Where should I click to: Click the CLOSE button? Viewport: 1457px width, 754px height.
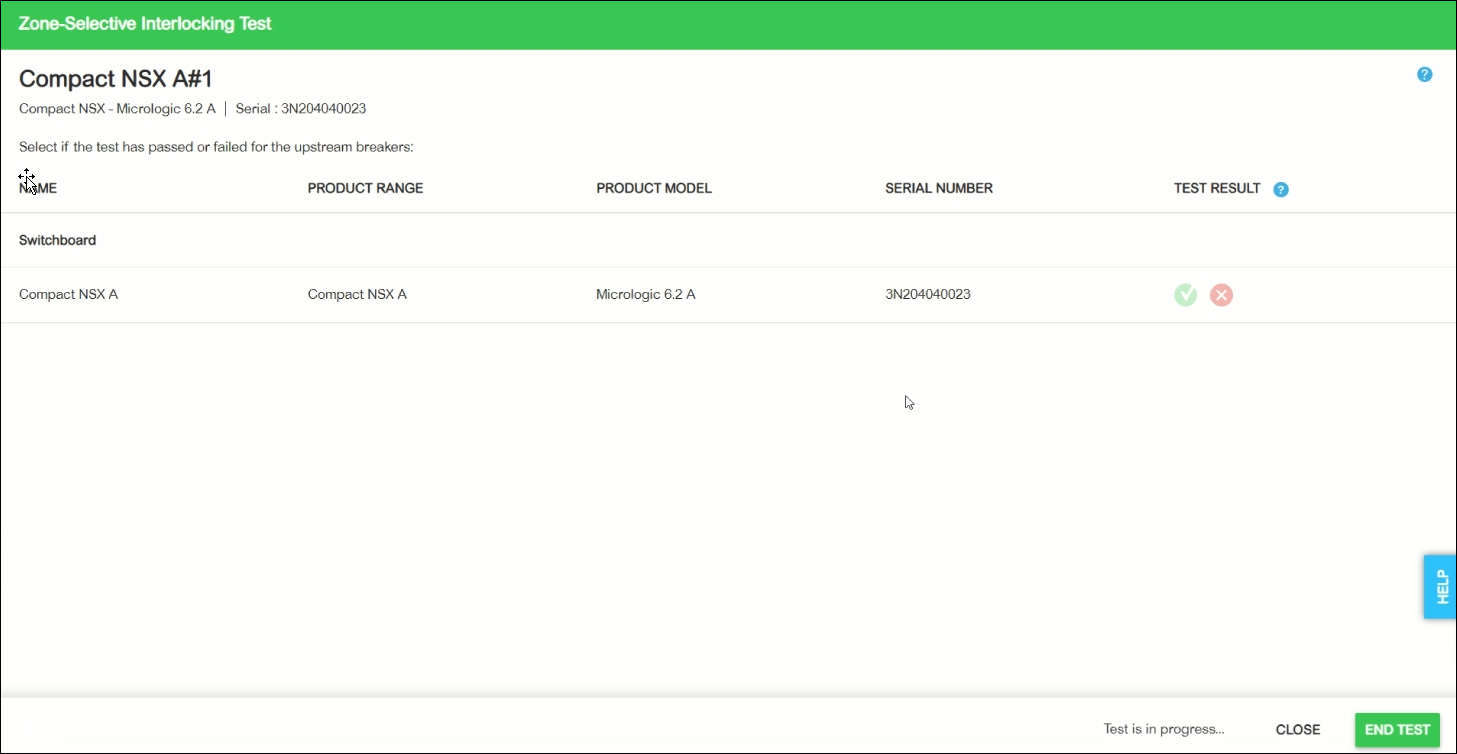coord(1298,730)
